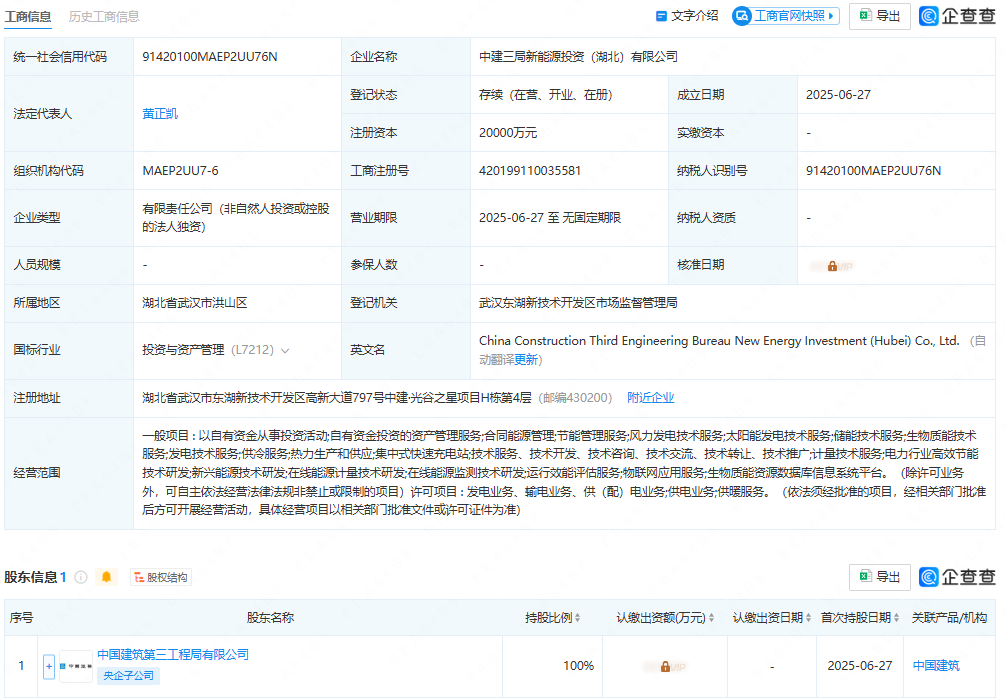
Task: Switch to the 工商信息 tab
Action: [x=28, y=16]
